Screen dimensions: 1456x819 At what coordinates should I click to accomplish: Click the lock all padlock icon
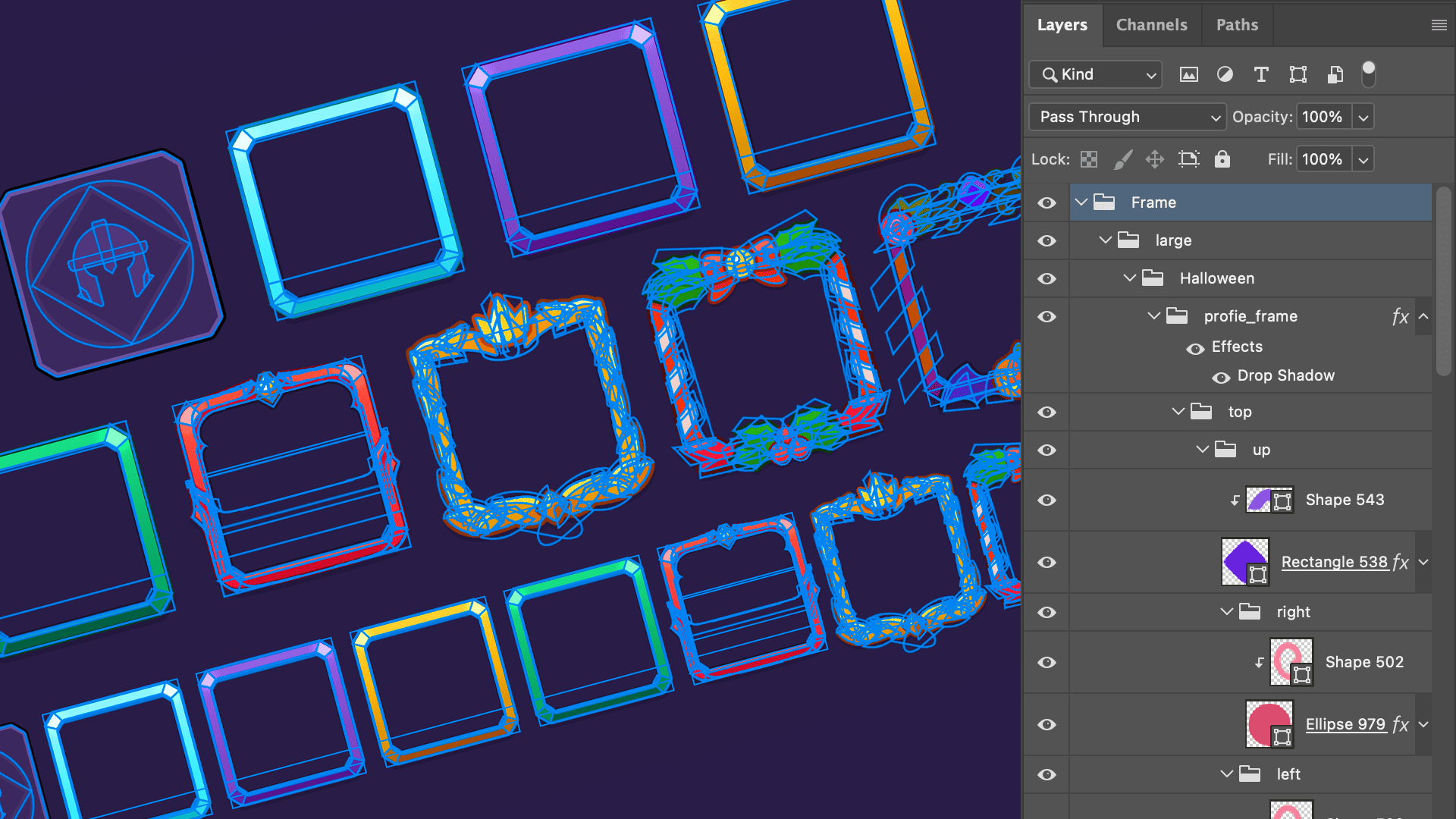1222,159
